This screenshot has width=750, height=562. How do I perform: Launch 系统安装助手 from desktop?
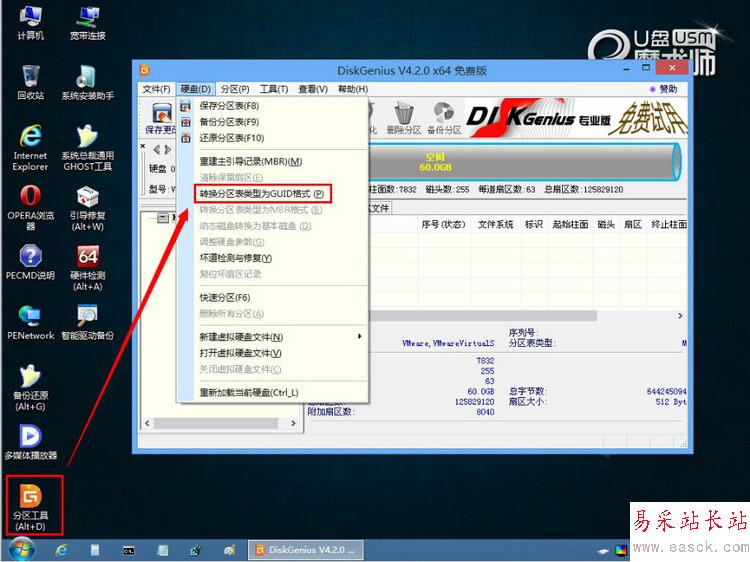click(x=88, y=81)
